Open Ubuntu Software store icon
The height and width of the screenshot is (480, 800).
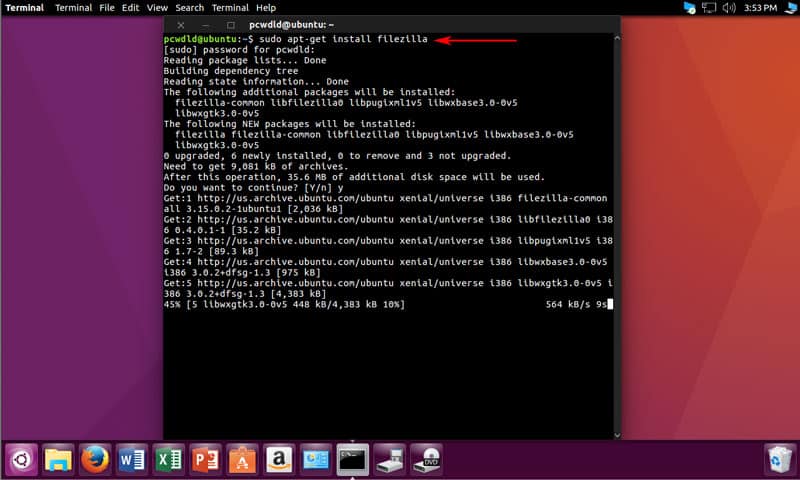click(x=242, y=460)
